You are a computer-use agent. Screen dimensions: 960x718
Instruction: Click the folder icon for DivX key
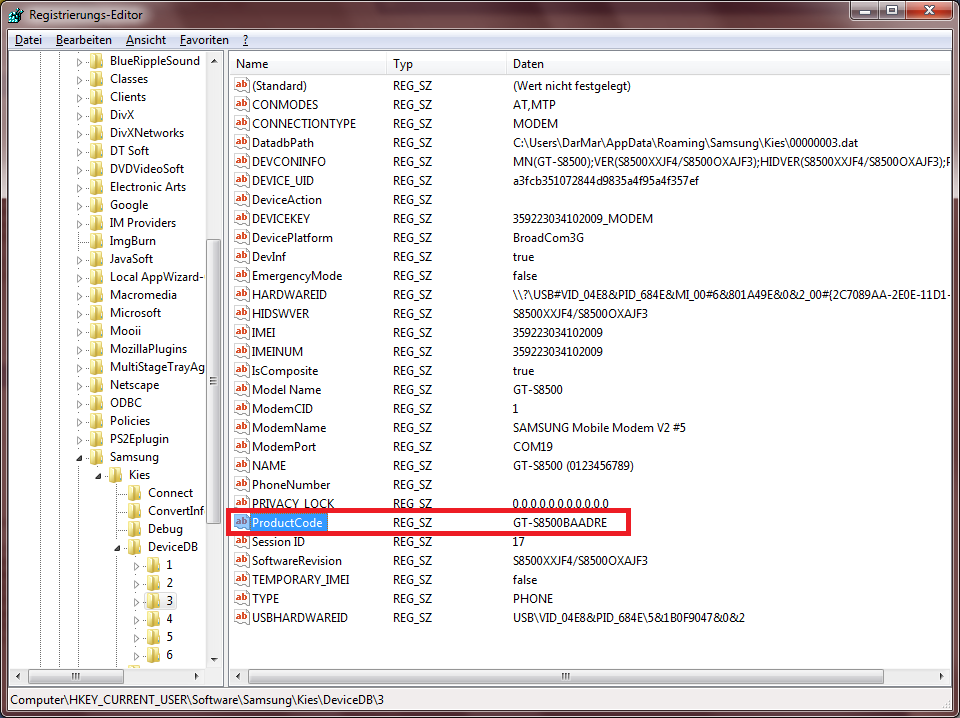point(96,115)
